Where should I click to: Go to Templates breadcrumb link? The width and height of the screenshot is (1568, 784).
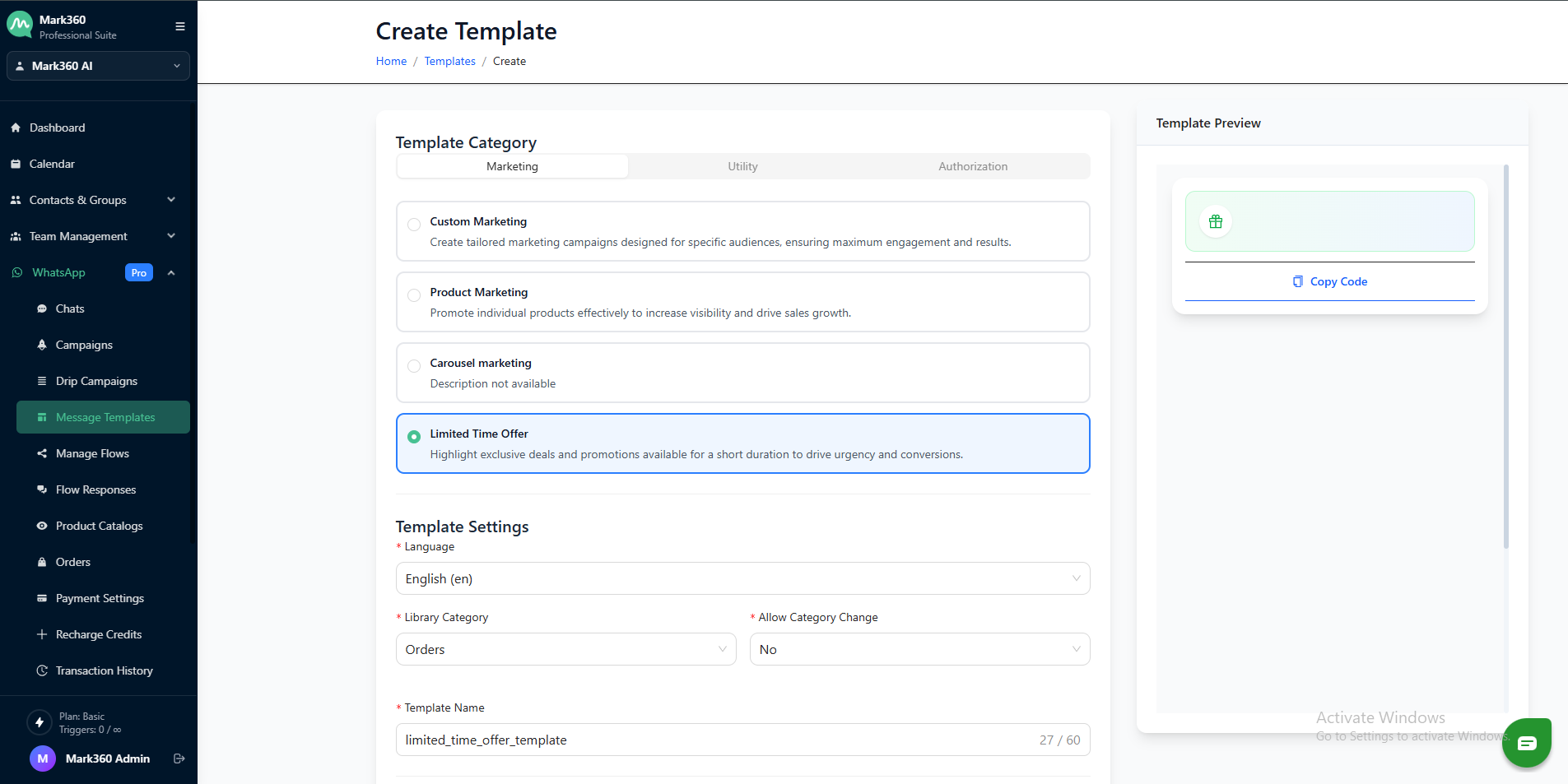click(x=449, y=61)
